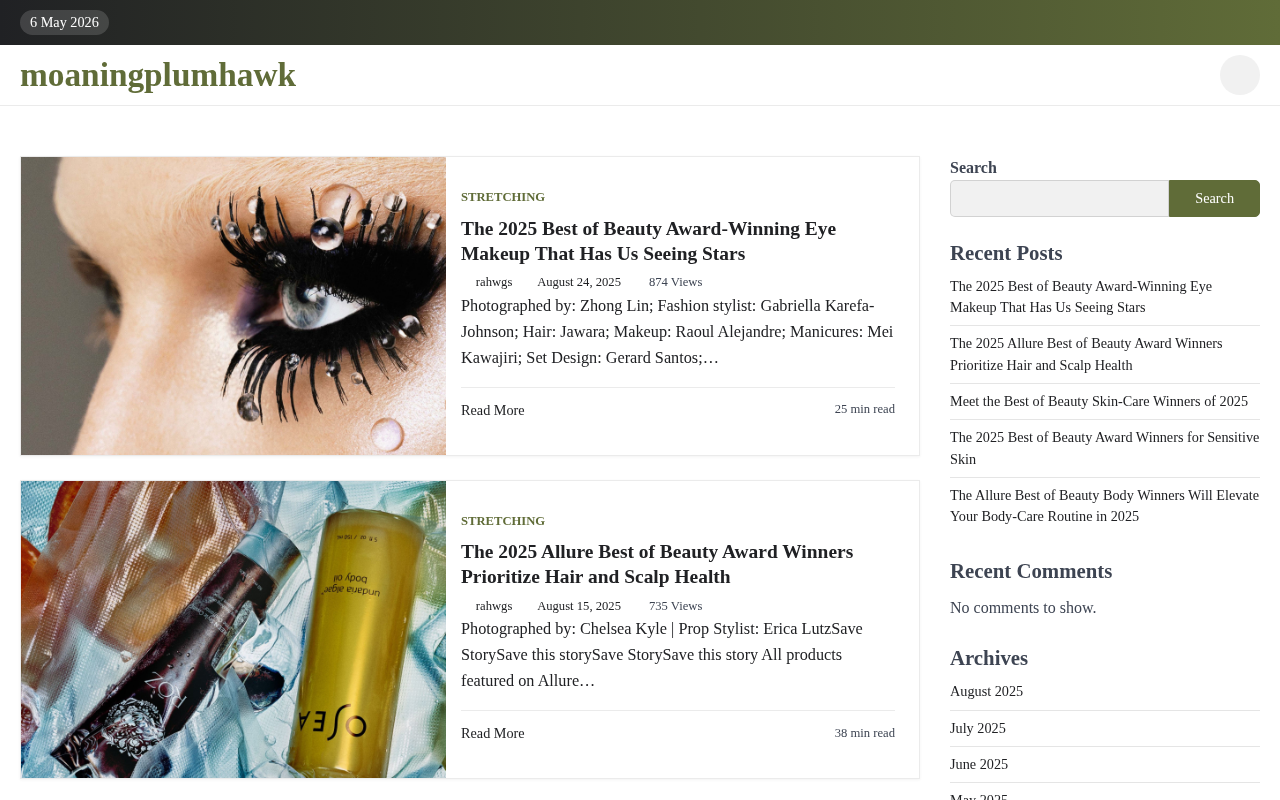Open the eye makeup article thumbnail

[x=233, y=306]
